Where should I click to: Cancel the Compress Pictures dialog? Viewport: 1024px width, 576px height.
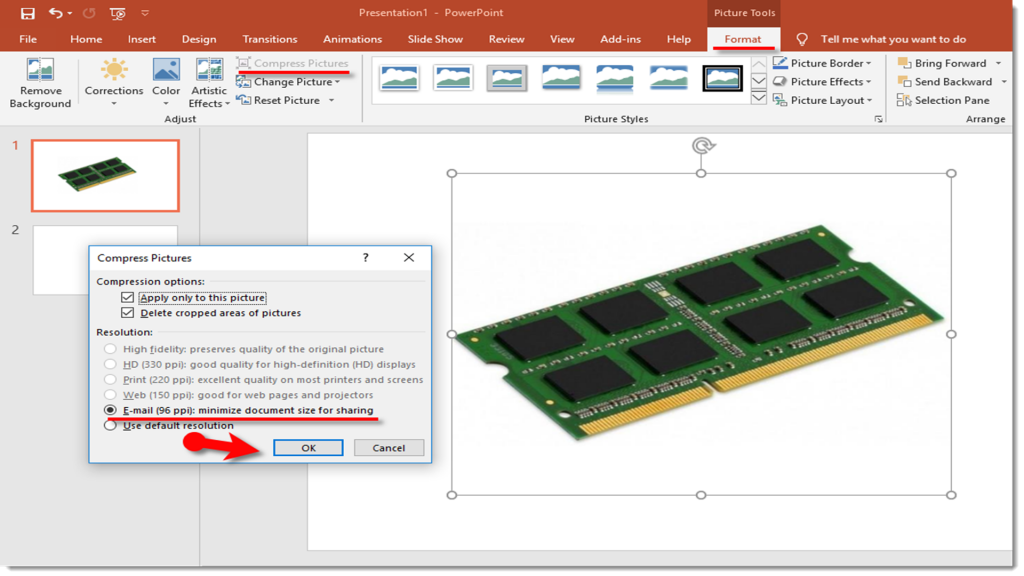pos(388,447)
